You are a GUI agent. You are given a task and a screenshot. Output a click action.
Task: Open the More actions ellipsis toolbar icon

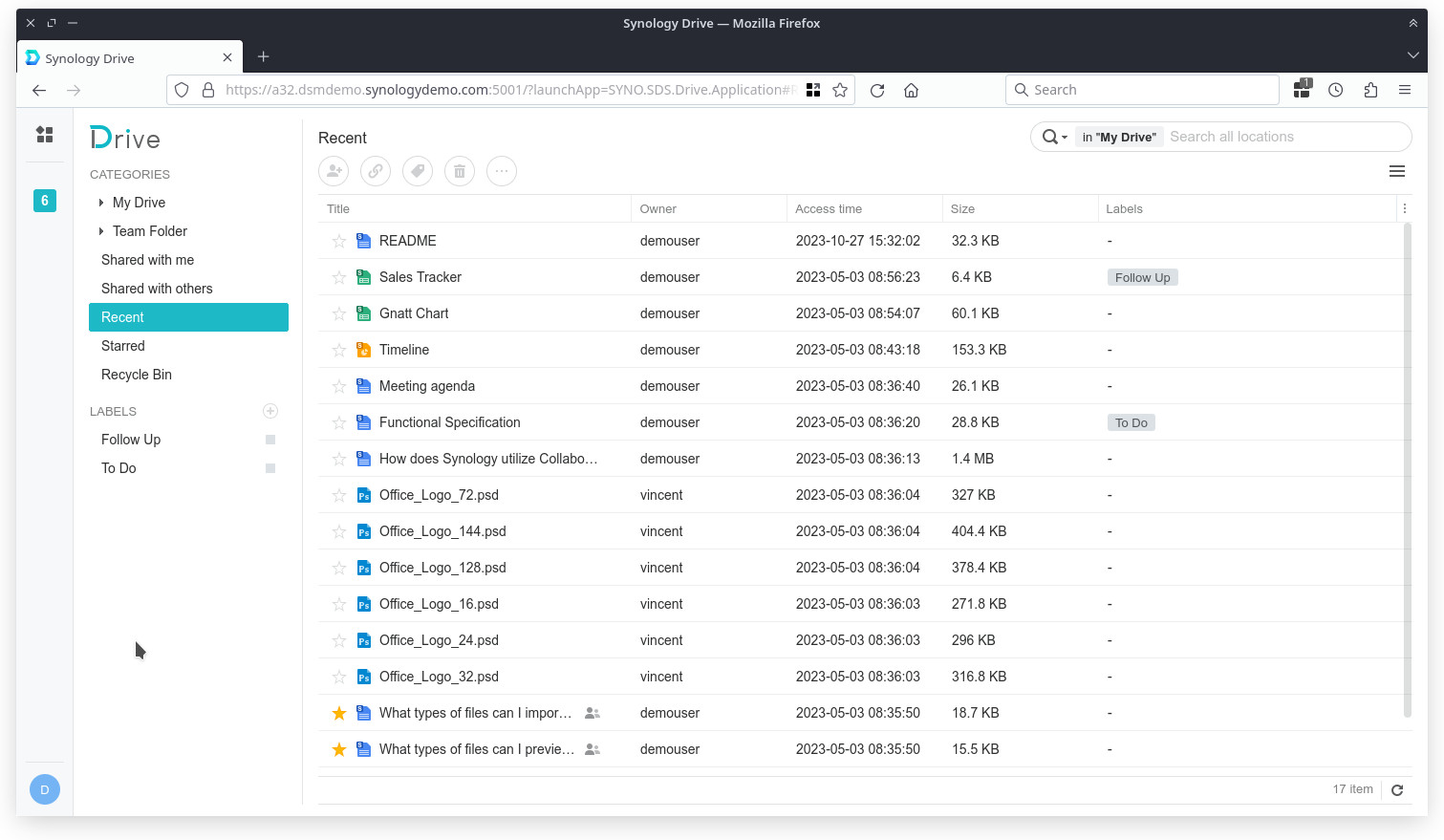[x=502, y=171]
